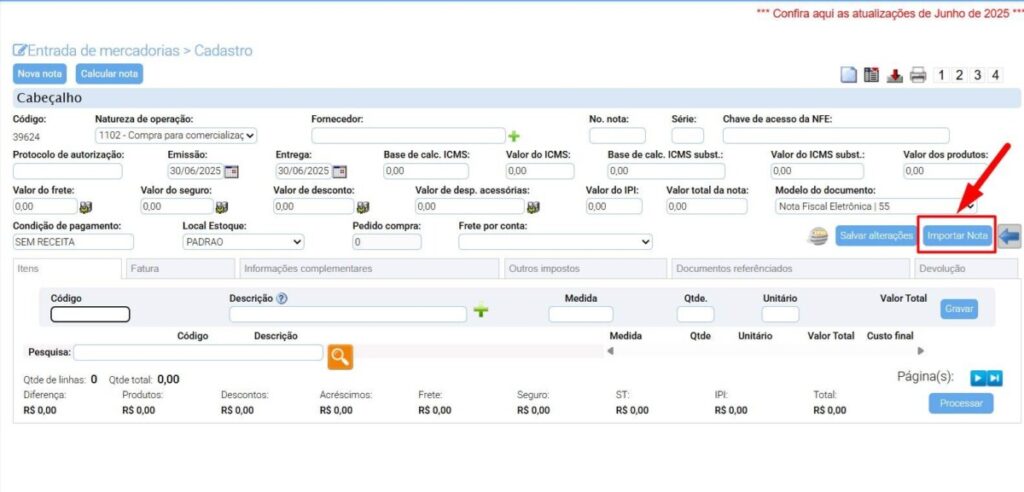
Task: Open the Emissão date calendar picker
Action: click(231, 171)
